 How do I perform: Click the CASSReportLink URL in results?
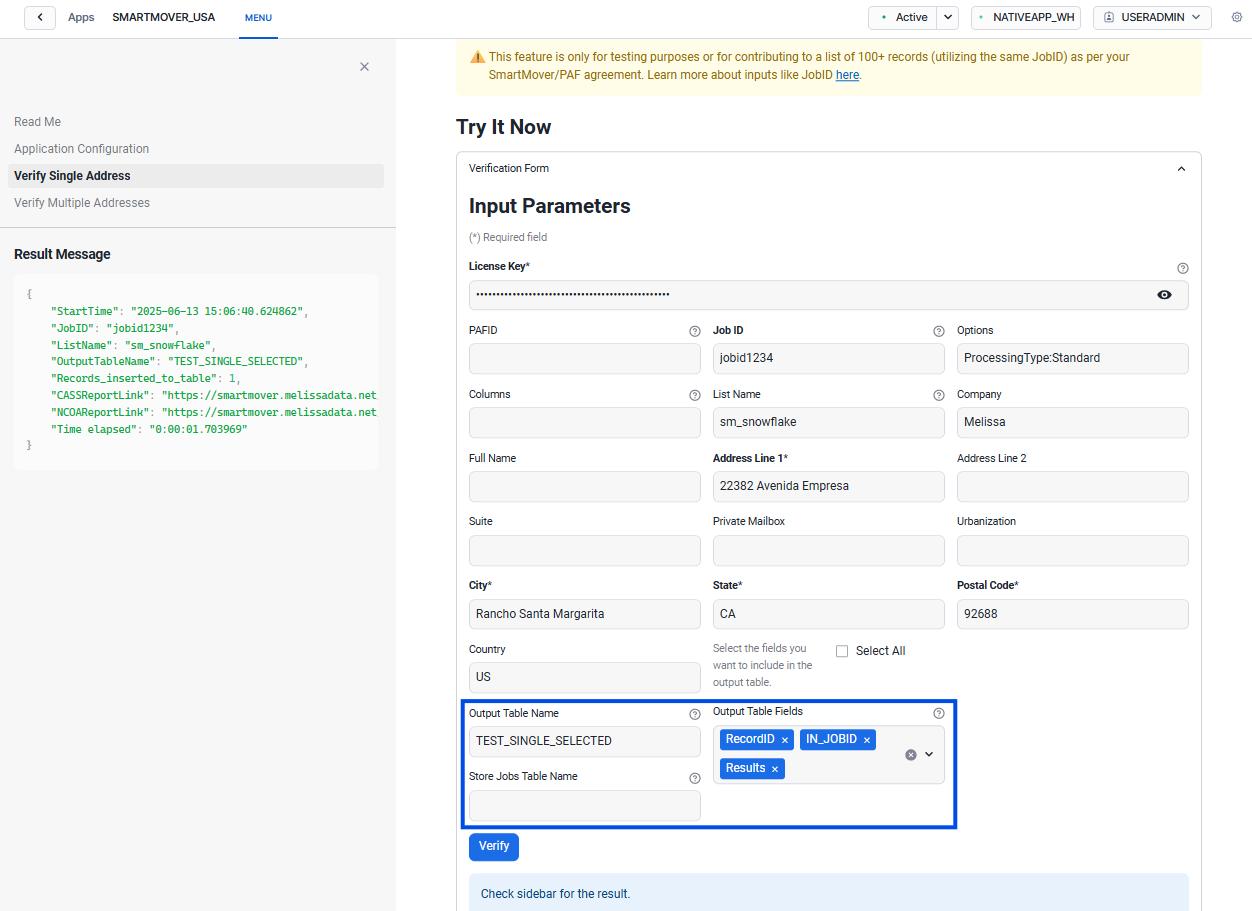[270, 395]
